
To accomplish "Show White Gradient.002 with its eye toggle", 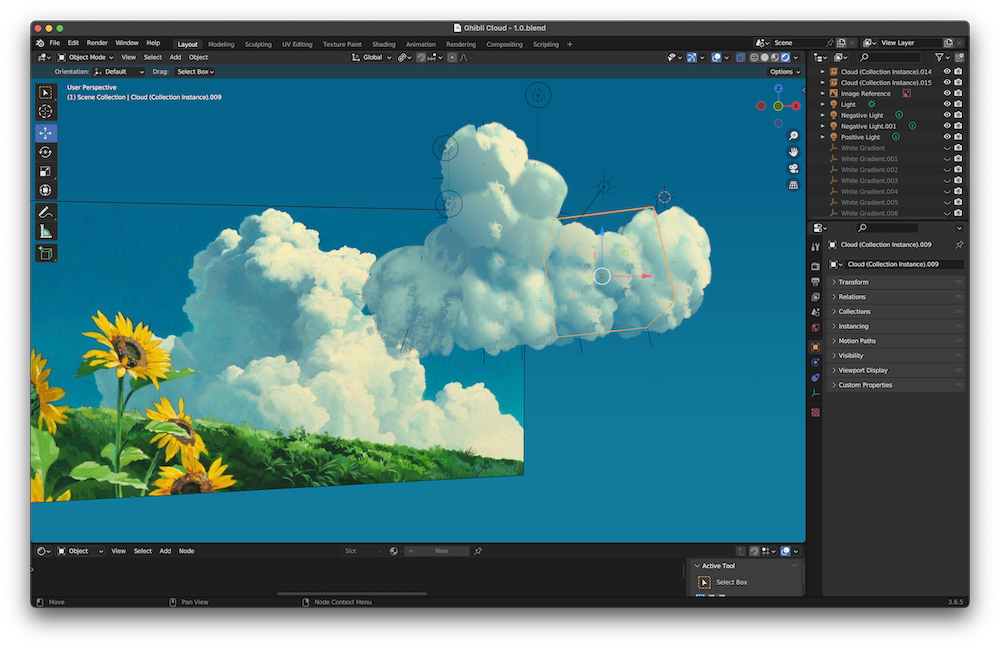I will coord(947,169).
